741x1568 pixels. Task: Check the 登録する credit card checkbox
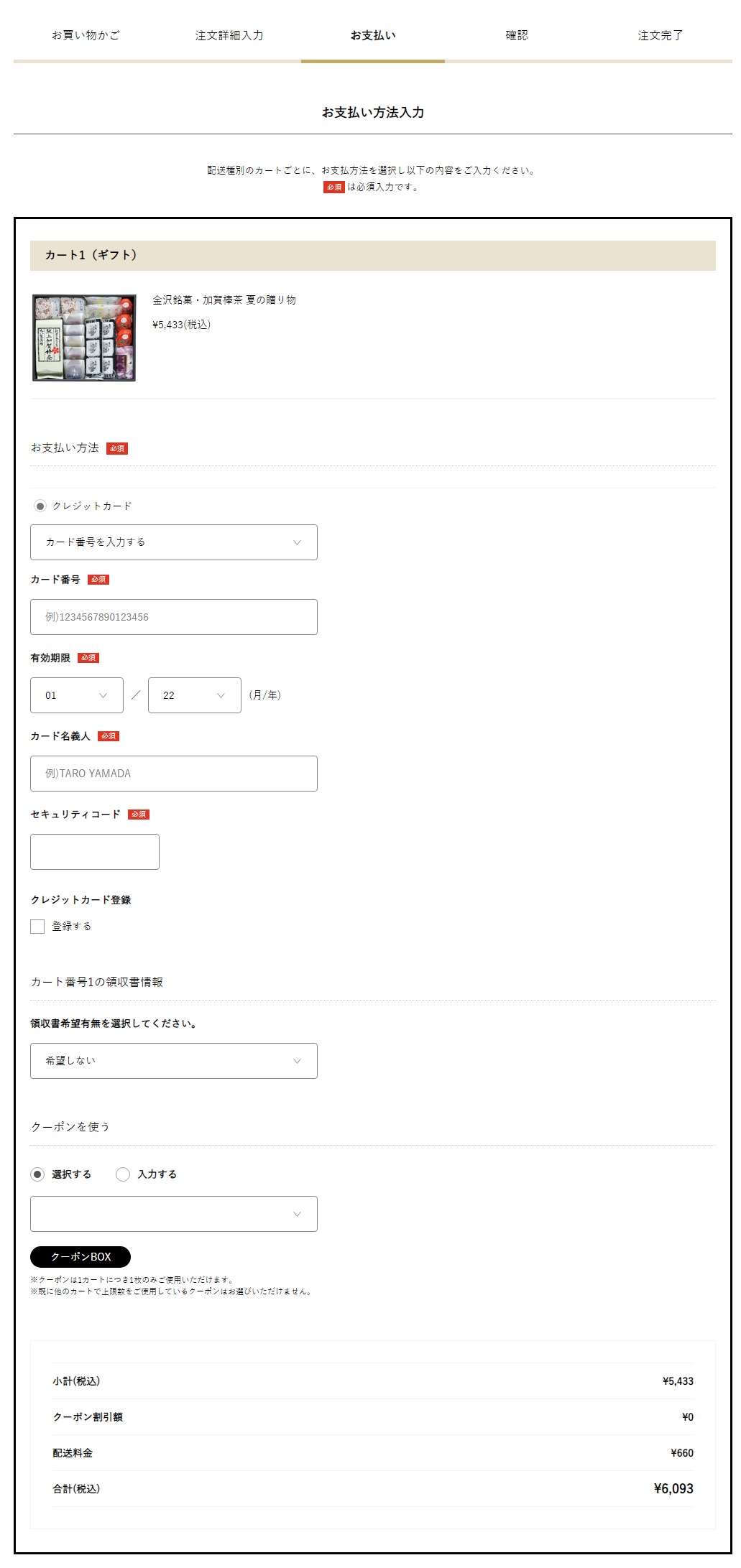[37, 927]
